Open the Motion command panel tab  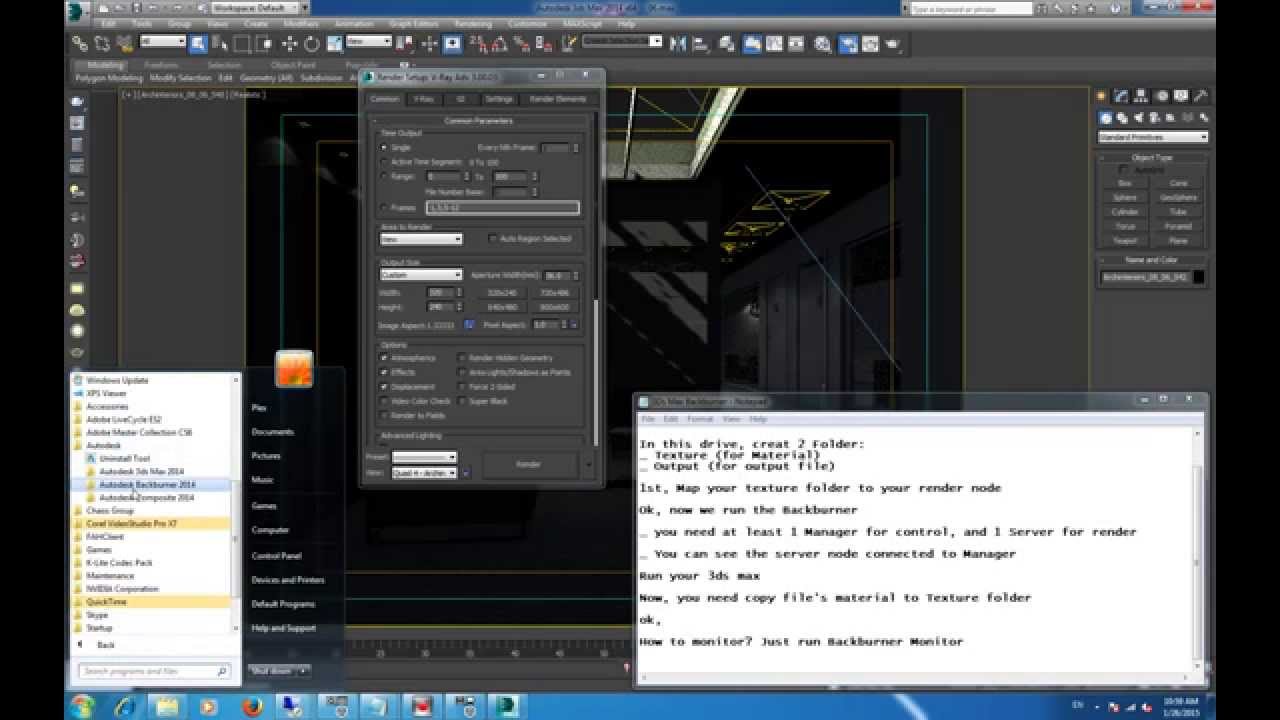click(1162, 97)
